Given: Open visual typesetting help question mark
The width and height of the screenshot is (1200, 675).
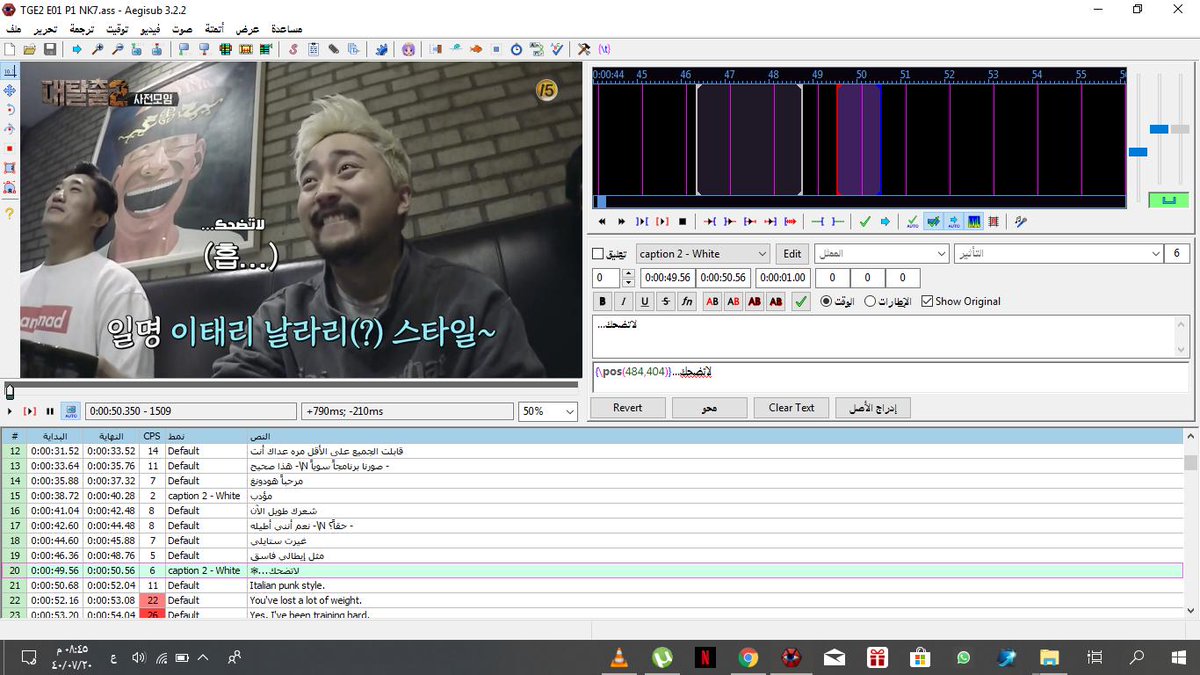Looking at the screenshot, I should pos(9,213).
